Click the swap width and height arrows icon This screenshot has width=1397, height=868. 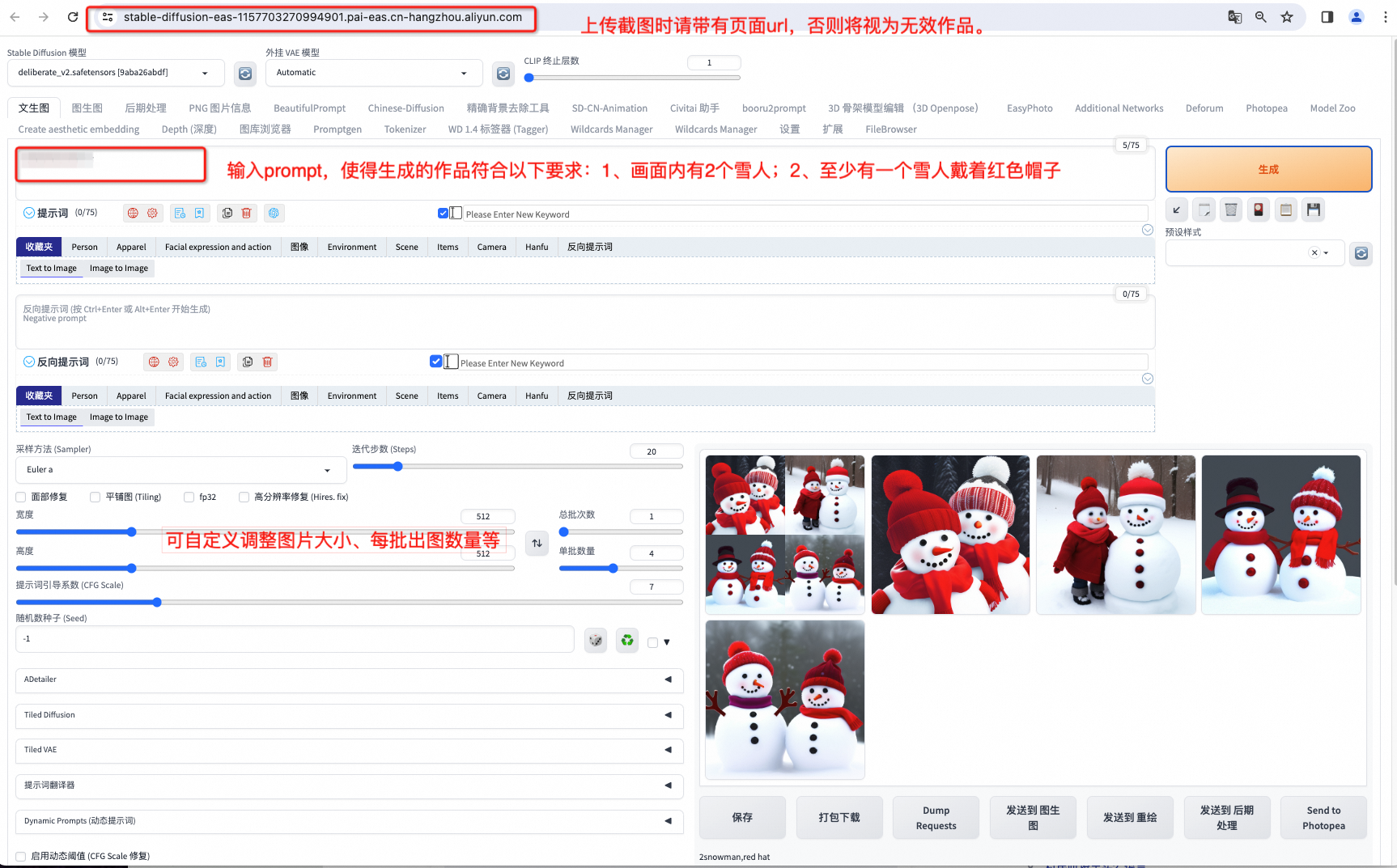[x=537, y=543]
